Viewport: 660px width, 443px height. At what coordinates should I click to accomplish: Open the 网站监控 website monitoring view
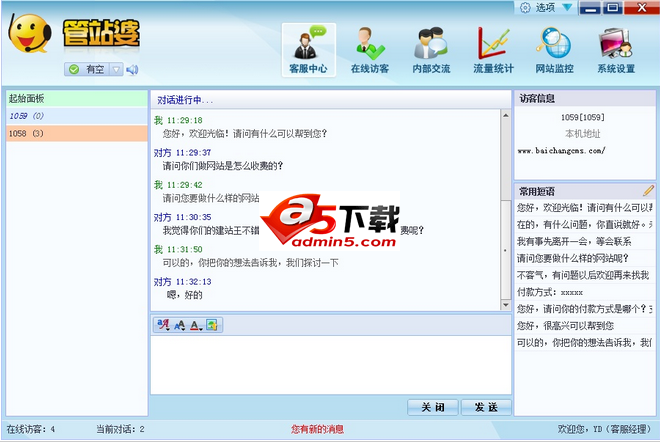click(554, 50)
